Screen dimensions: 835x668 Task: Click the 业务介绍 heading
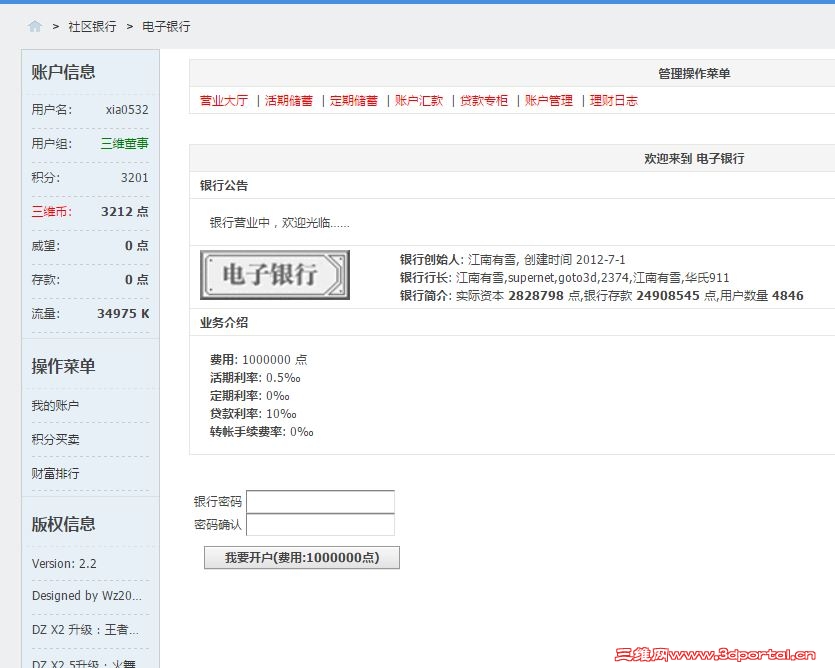point(224,322)
